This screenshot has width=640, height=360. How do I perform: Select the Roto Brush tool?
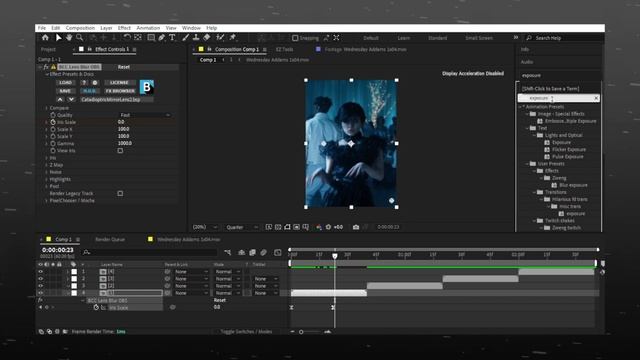[x=220, y=38]
